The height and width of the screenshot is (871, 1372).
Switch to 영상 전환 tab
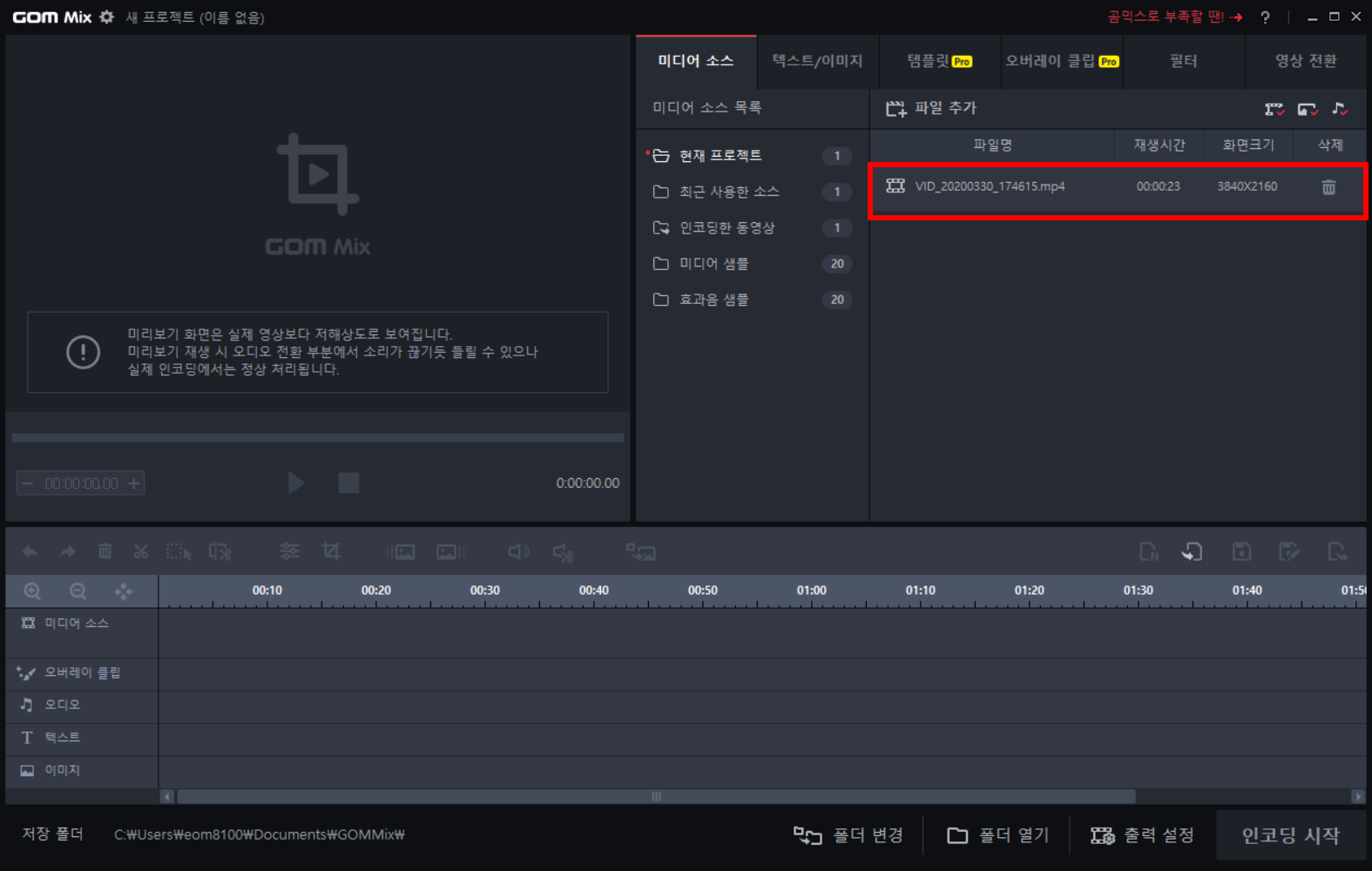click(x=1306, y=61)
